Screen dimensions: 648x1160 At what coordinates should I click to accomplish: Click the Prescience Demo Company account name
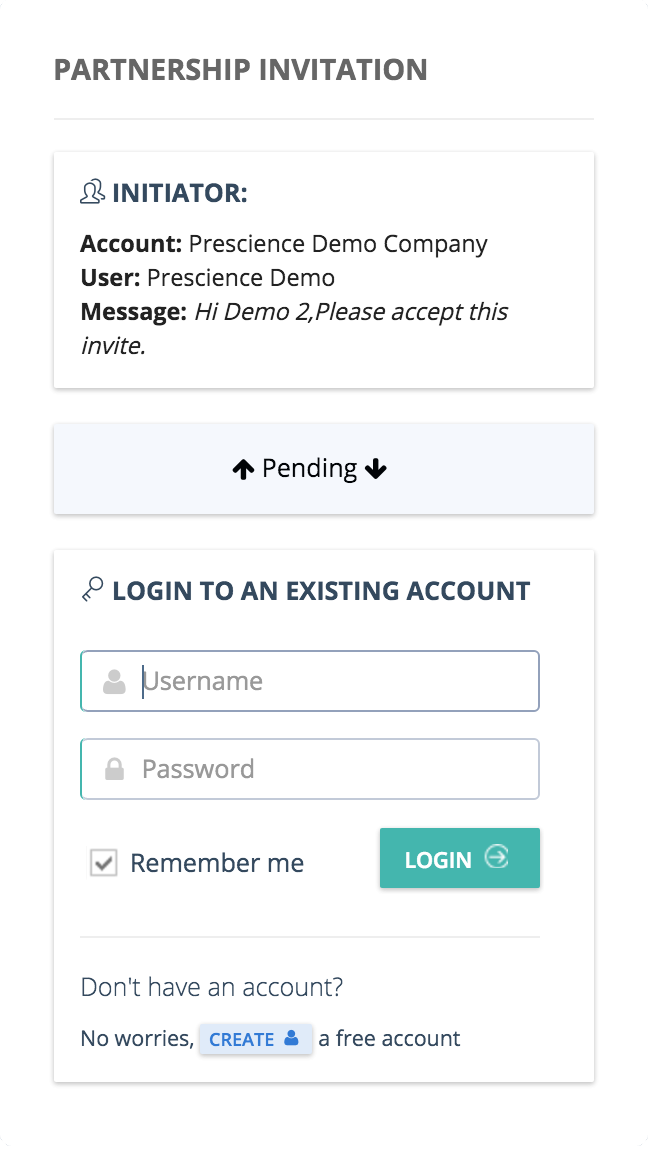click(338, 244)
